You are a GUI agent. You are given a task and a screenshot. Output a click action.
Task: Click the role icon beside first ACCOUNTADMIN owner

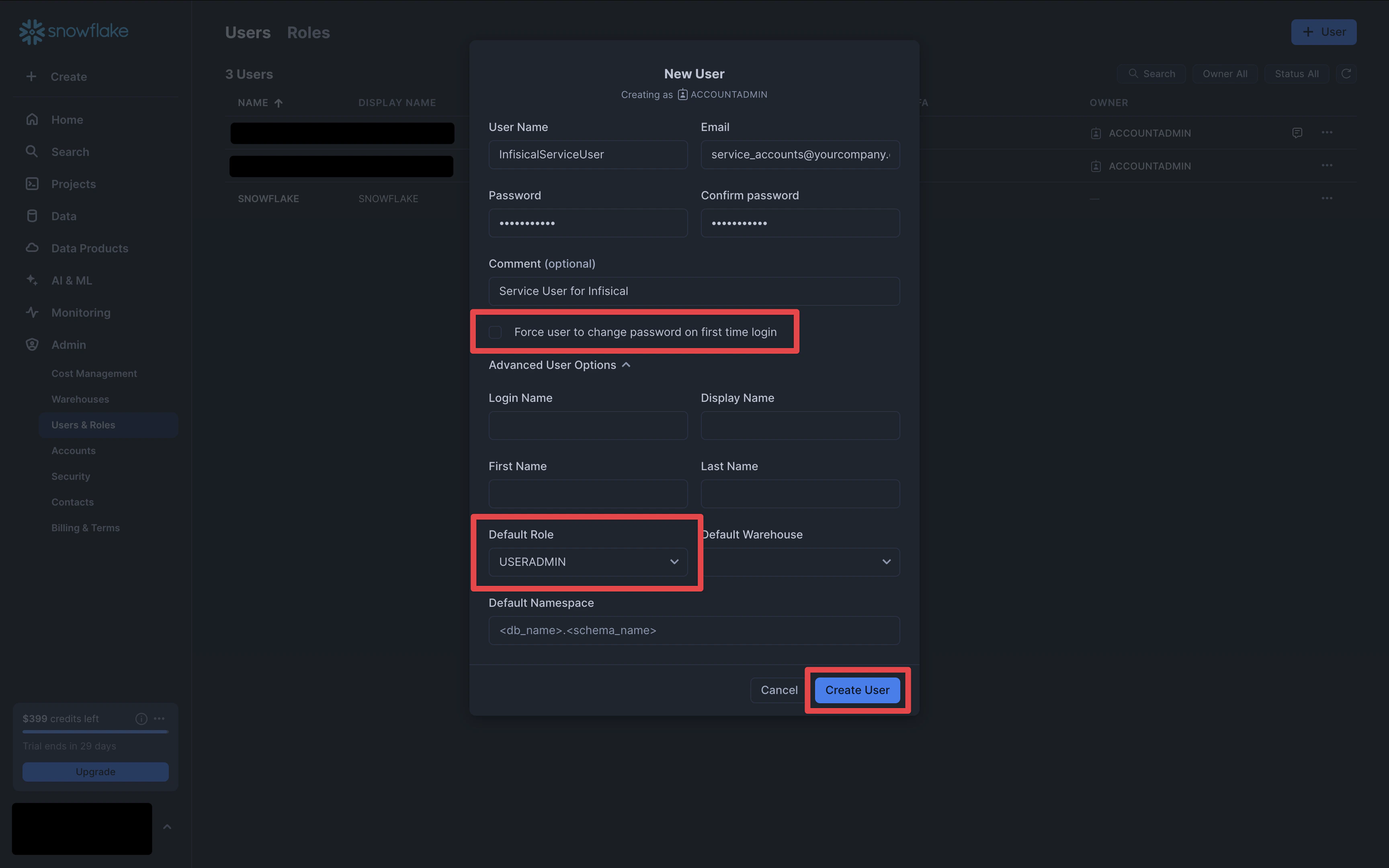click(x=1096, y=133)
